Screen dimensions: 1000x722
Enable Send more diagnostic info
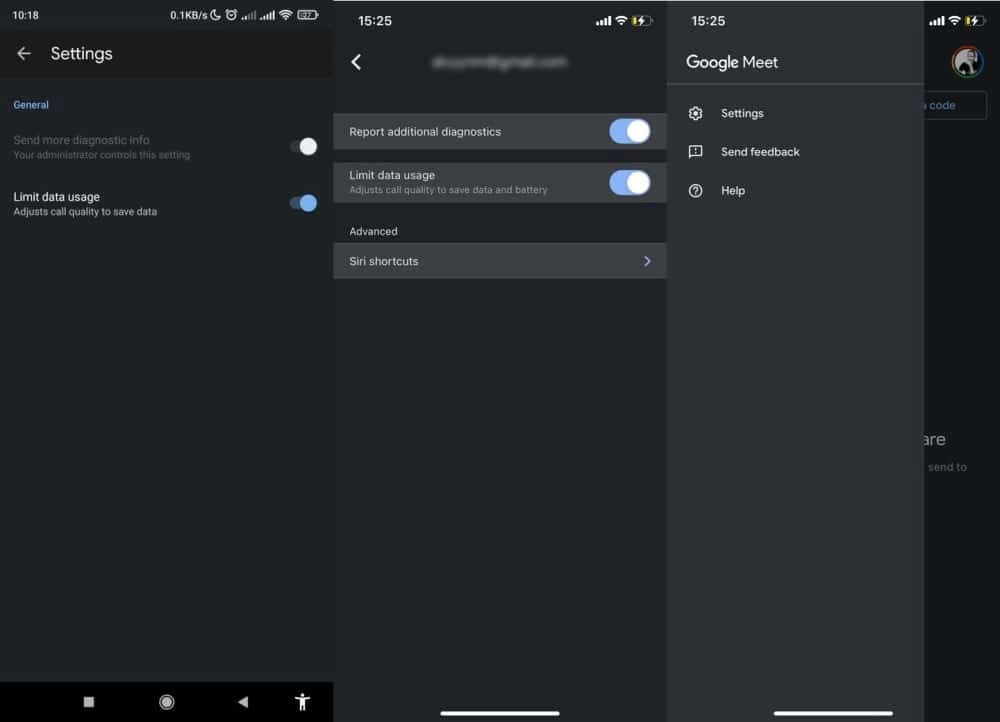tap(305, 146)
